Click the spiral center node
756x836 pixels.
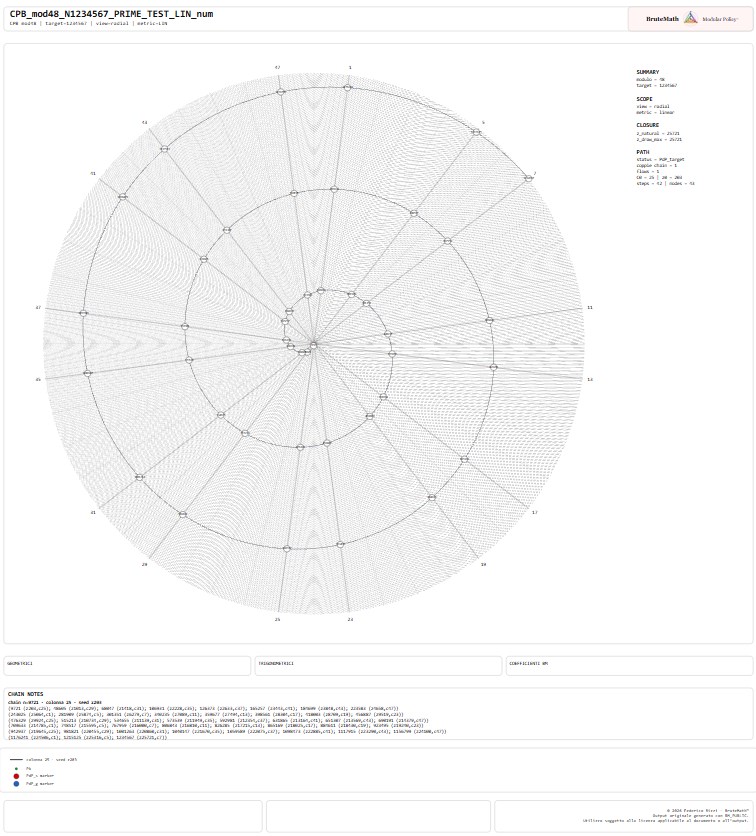(x=313, y=345)
